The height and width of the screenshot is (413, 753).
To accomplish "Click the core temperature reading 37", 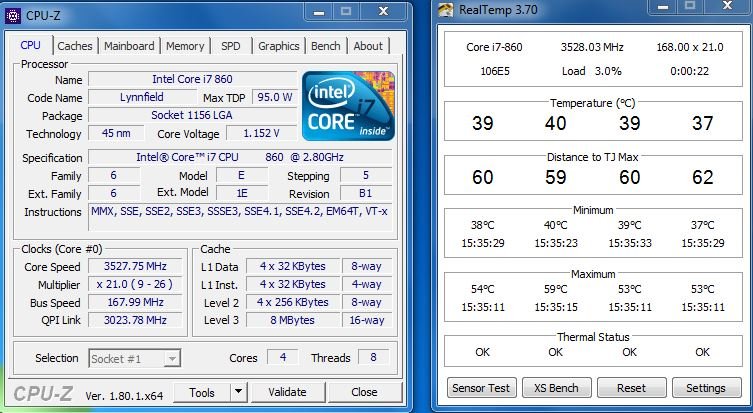I will pyautogui.click(x=703, y=123).
